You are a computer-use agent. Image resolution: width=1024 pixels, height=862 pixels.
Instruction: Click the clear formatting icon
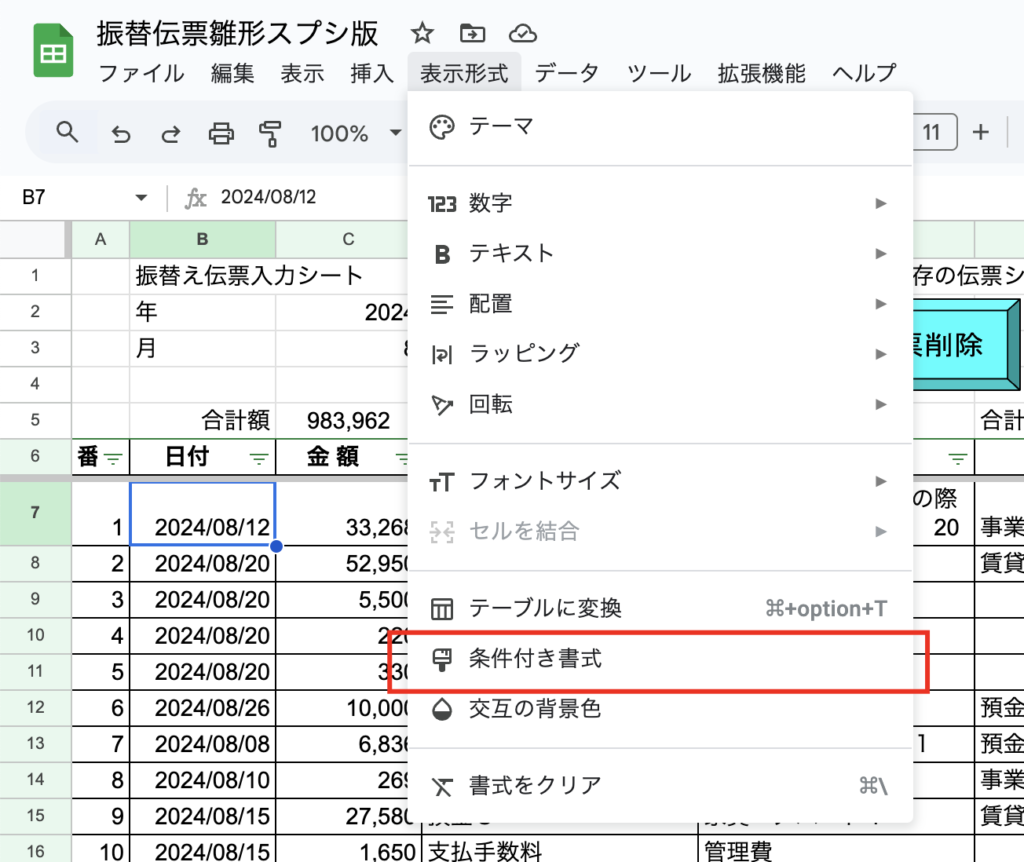(442, 786)
